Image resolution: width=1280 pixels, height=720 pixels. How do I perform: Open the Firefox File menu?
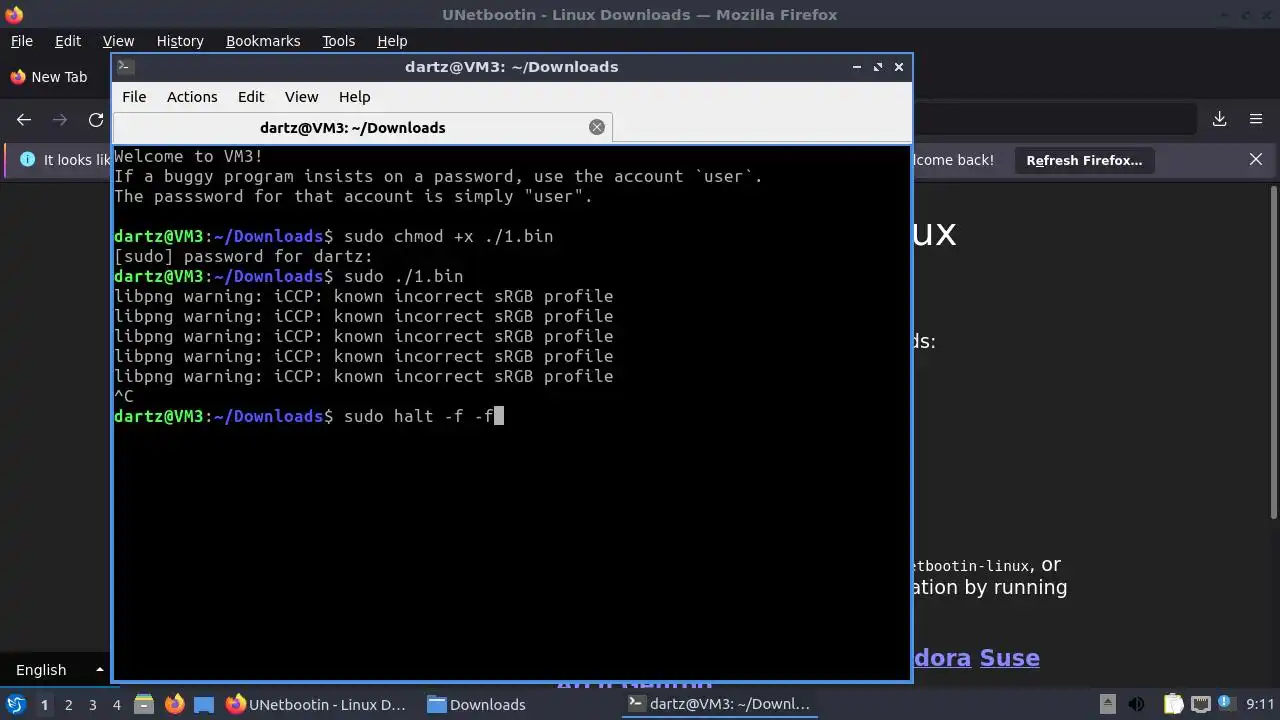(x=21, y=41)
